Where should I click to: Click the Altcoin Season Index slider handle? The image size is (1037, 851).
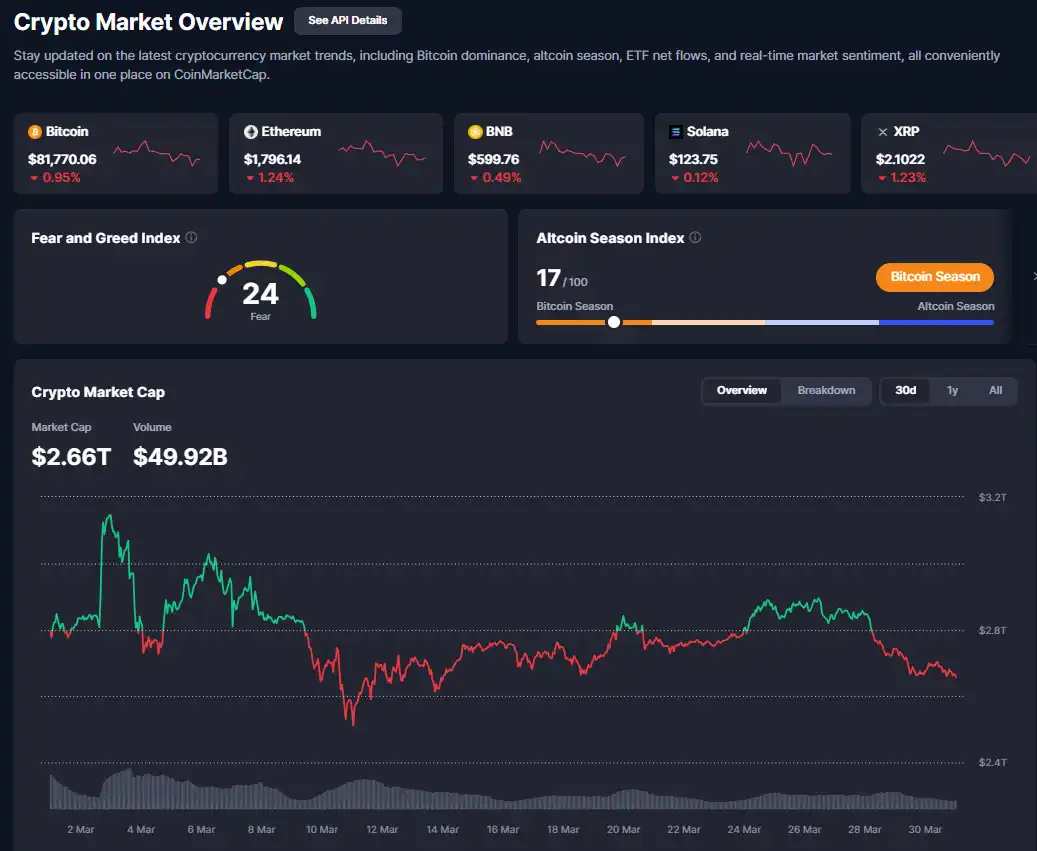coord(614,322)
